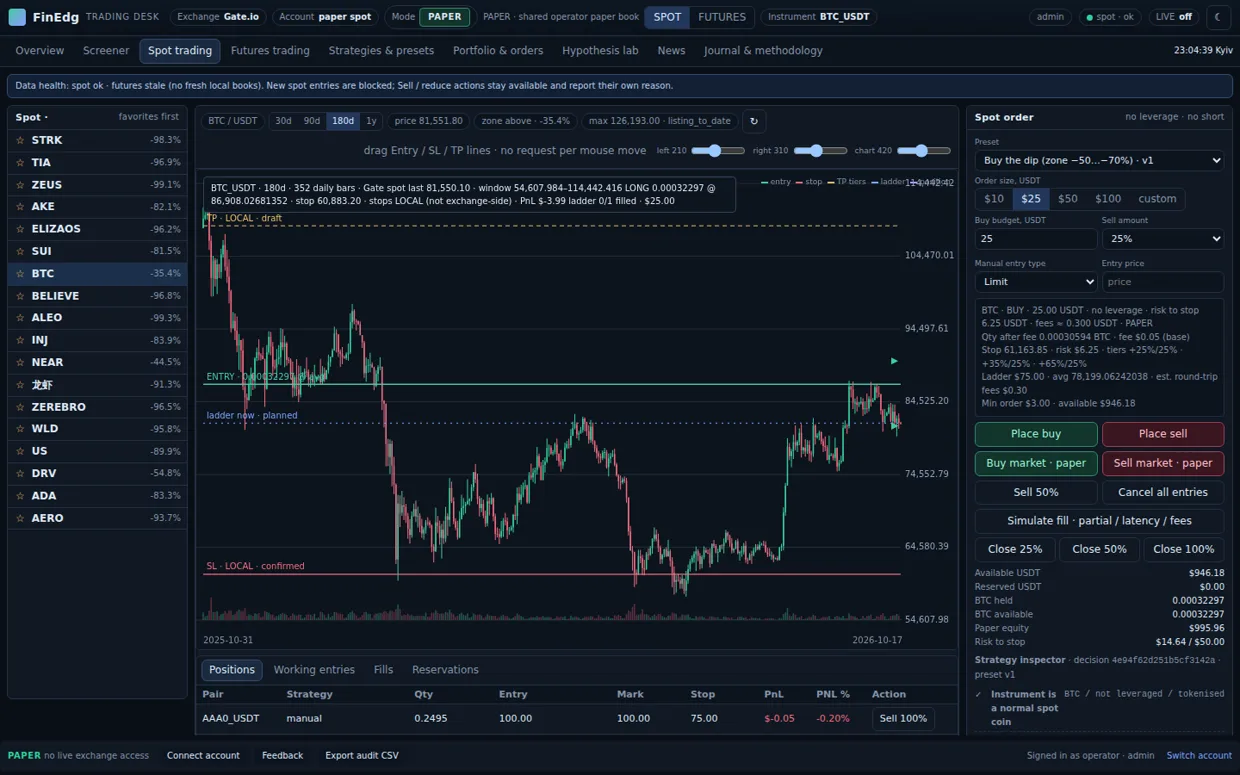Open Overview tab
Image resolution: width=1240 pixels, height=775 pixels.
(x=40, y=50)
